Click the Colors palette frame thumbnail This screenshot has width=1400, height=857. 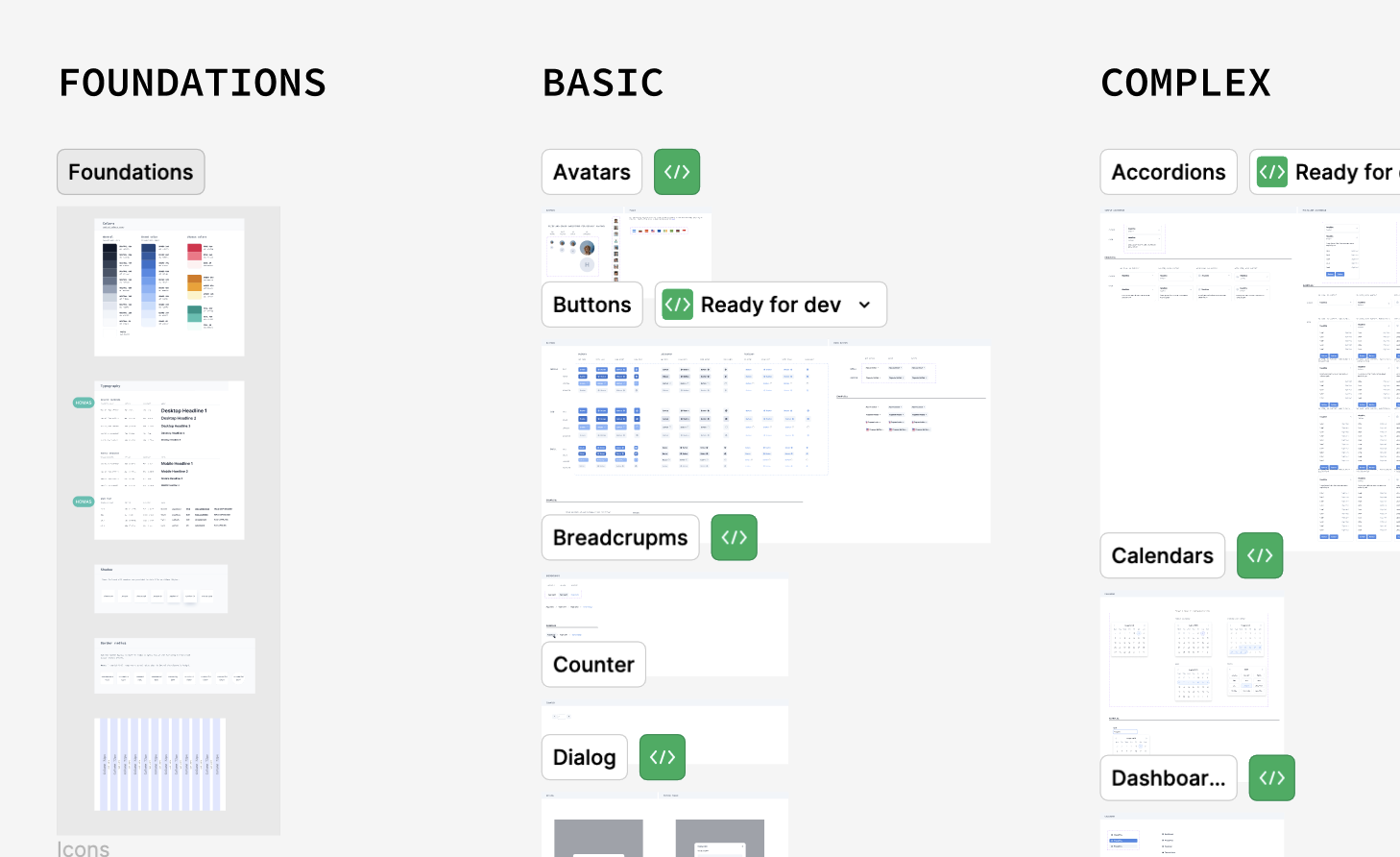169,287
